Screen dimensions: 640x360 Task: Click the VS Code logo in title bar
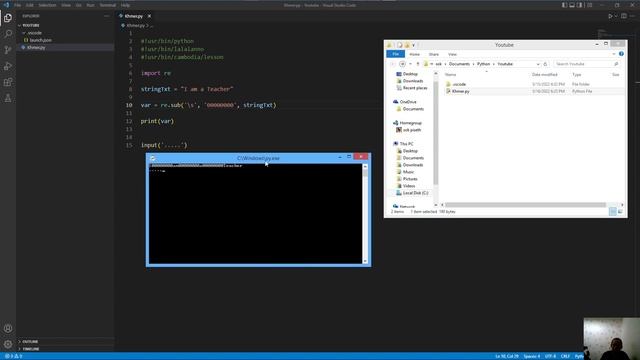click(6, 5)
